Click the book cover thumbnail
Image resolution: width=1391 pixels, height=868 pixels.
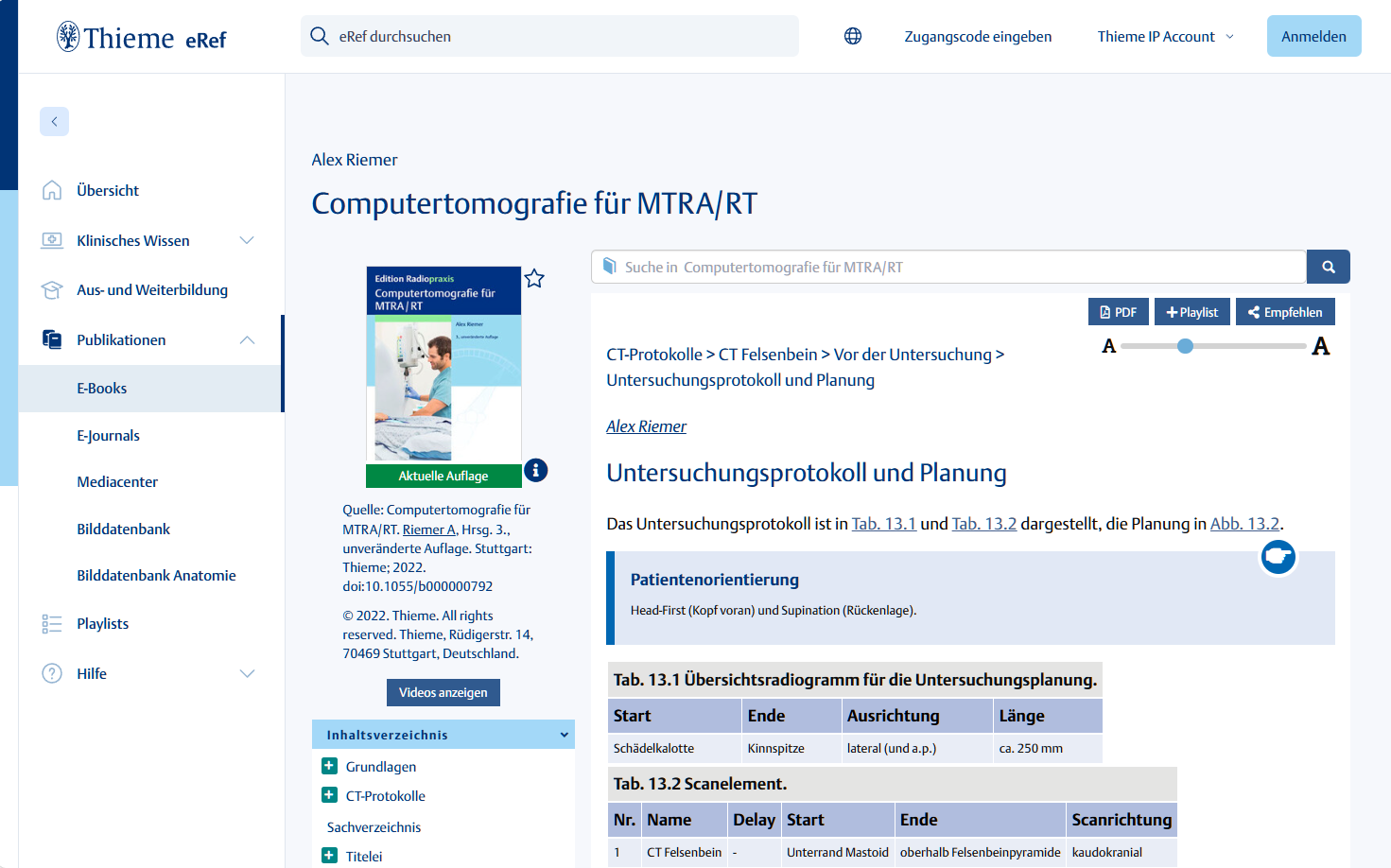443,364
